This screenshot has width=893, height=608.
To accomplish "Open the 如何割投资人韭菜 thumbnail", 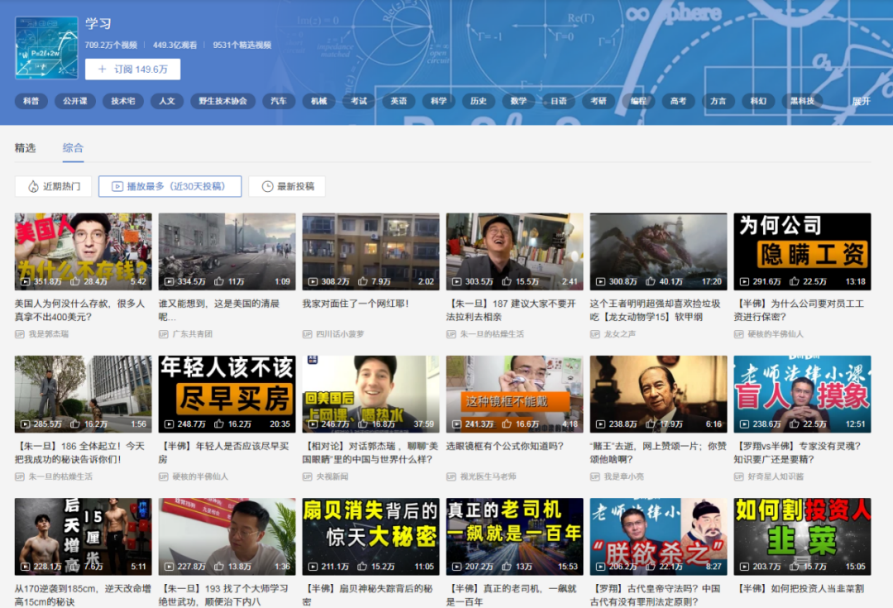I will click(802, 536).
